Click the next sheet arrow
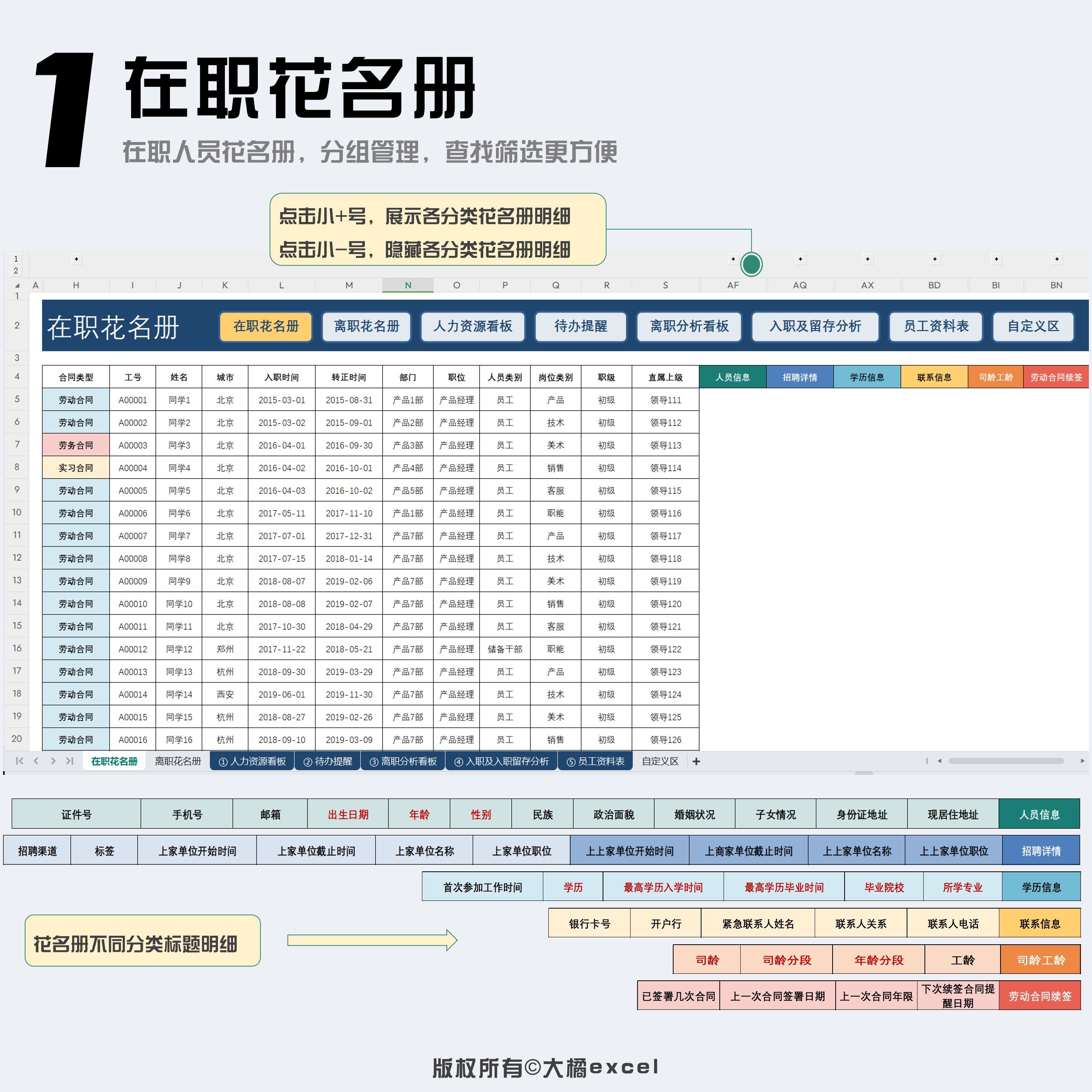The width and height of the screenshot is (1092, 1092). click(x=53, y=761)
